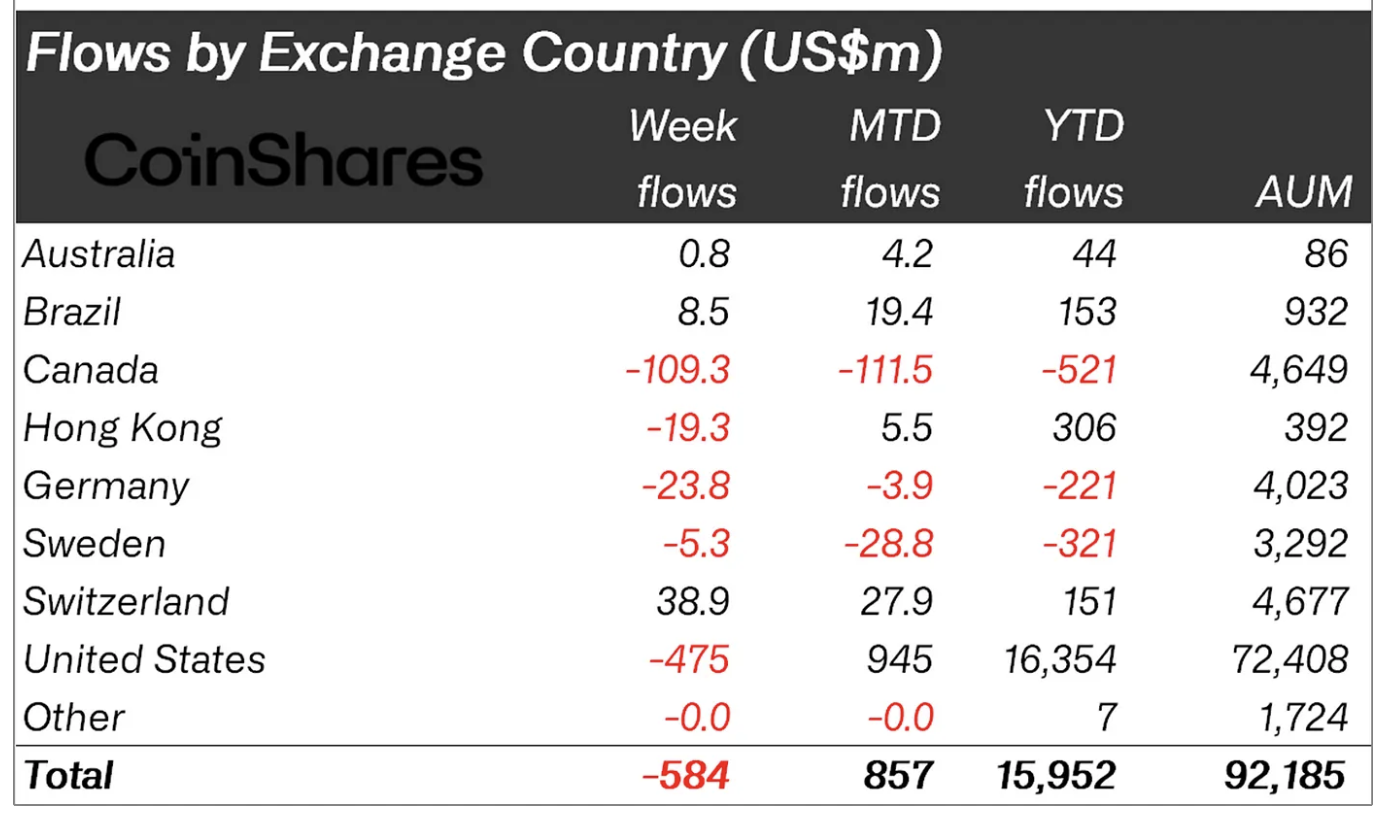Screen dimensions: 1384x834
Task: Select the Total row label
Action: pos(69,775)
